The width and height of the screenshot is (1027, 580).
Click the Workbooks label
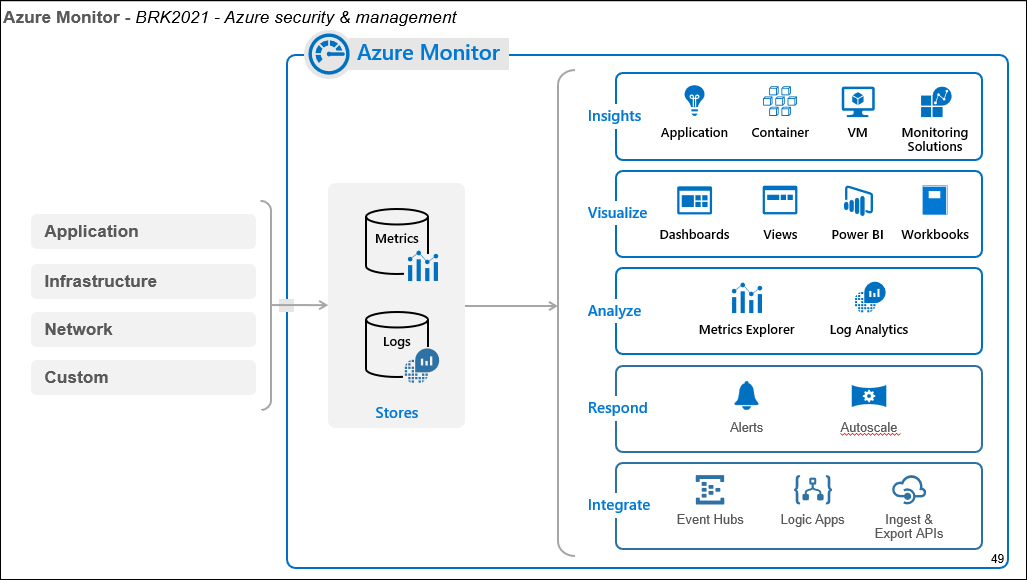935,234
